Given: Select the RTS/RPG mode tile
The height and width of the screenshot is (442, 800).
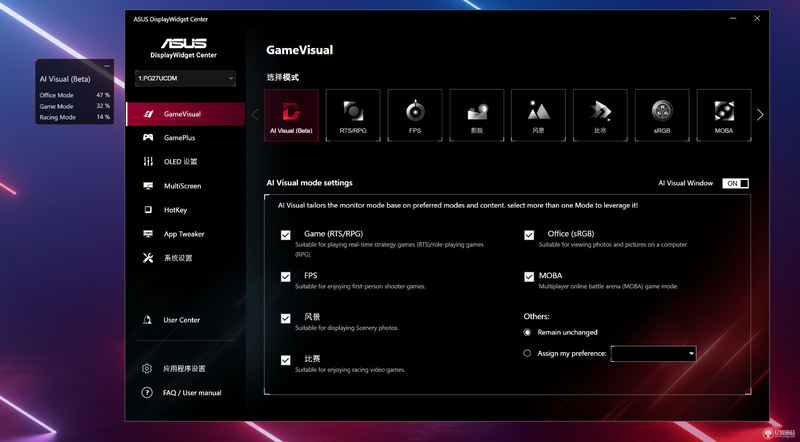Looking at the screenshot, I should coord(353,115).
